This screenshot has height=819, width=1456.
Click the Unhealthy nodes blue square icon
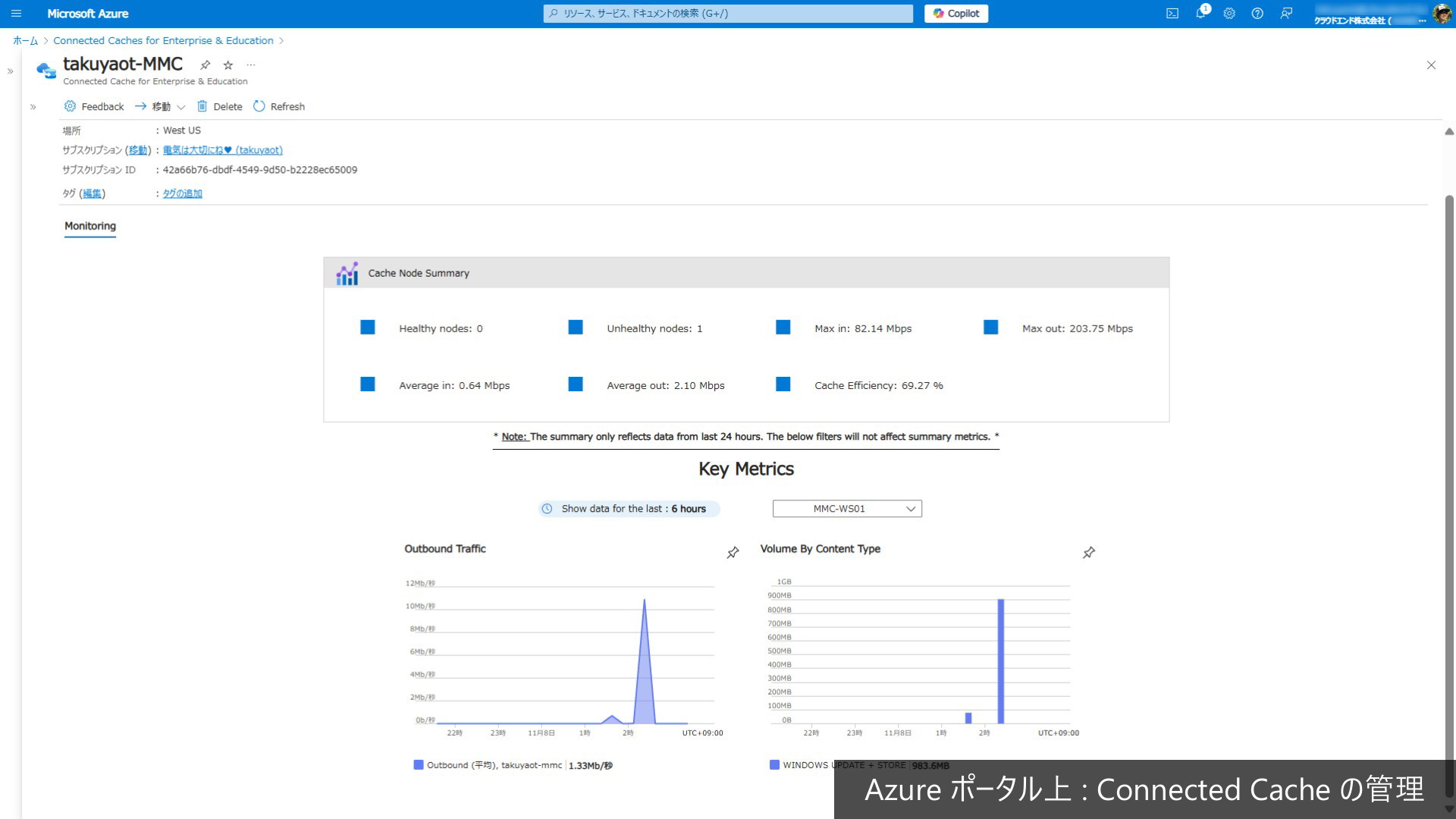[x=576, y=328]
